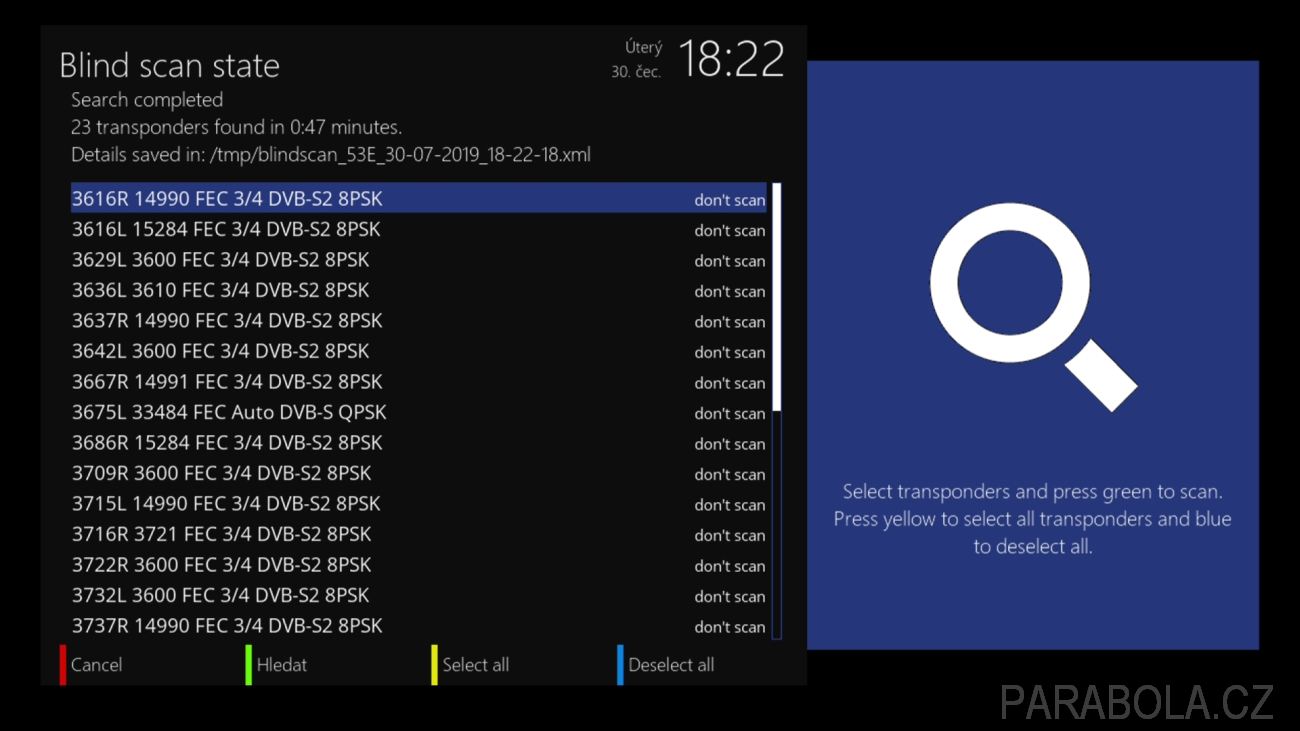This screenshot has height=731, width=1300.
Task: Select transponder 3715L 14990 row
Action: click(x=419, y=504)
